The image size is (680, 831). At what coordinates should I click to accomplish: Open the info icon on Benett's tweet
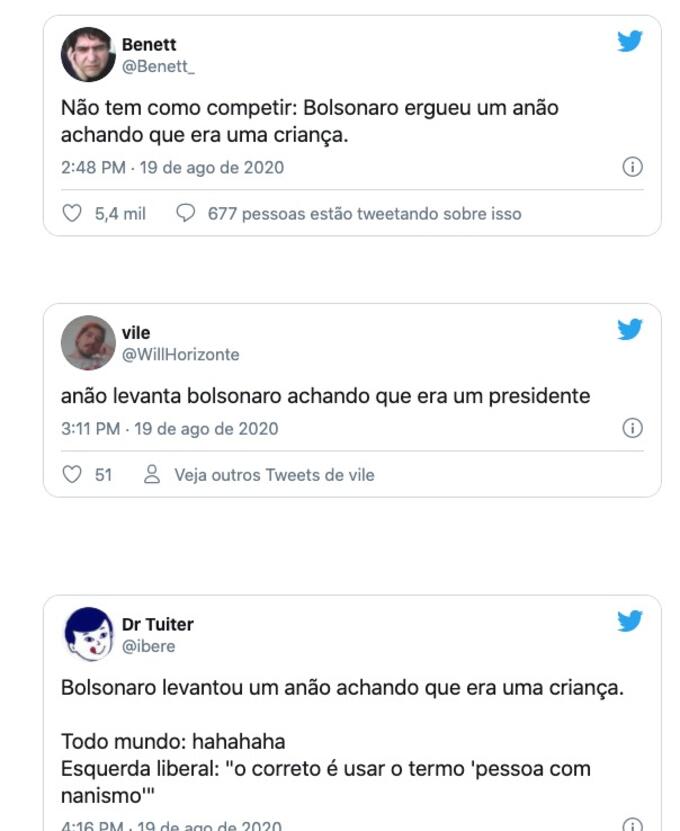click(x=632, y=167)
